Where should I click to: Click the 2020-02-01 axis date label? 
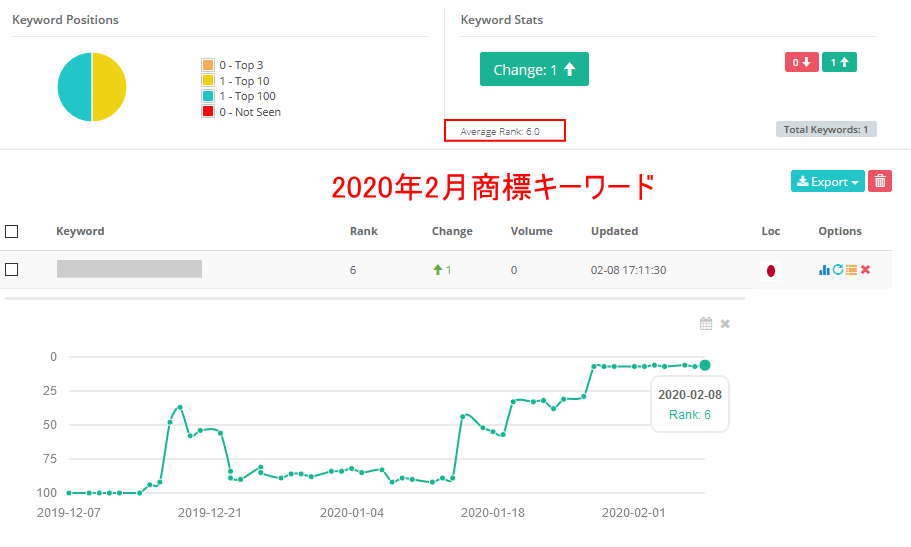point(633,513)
